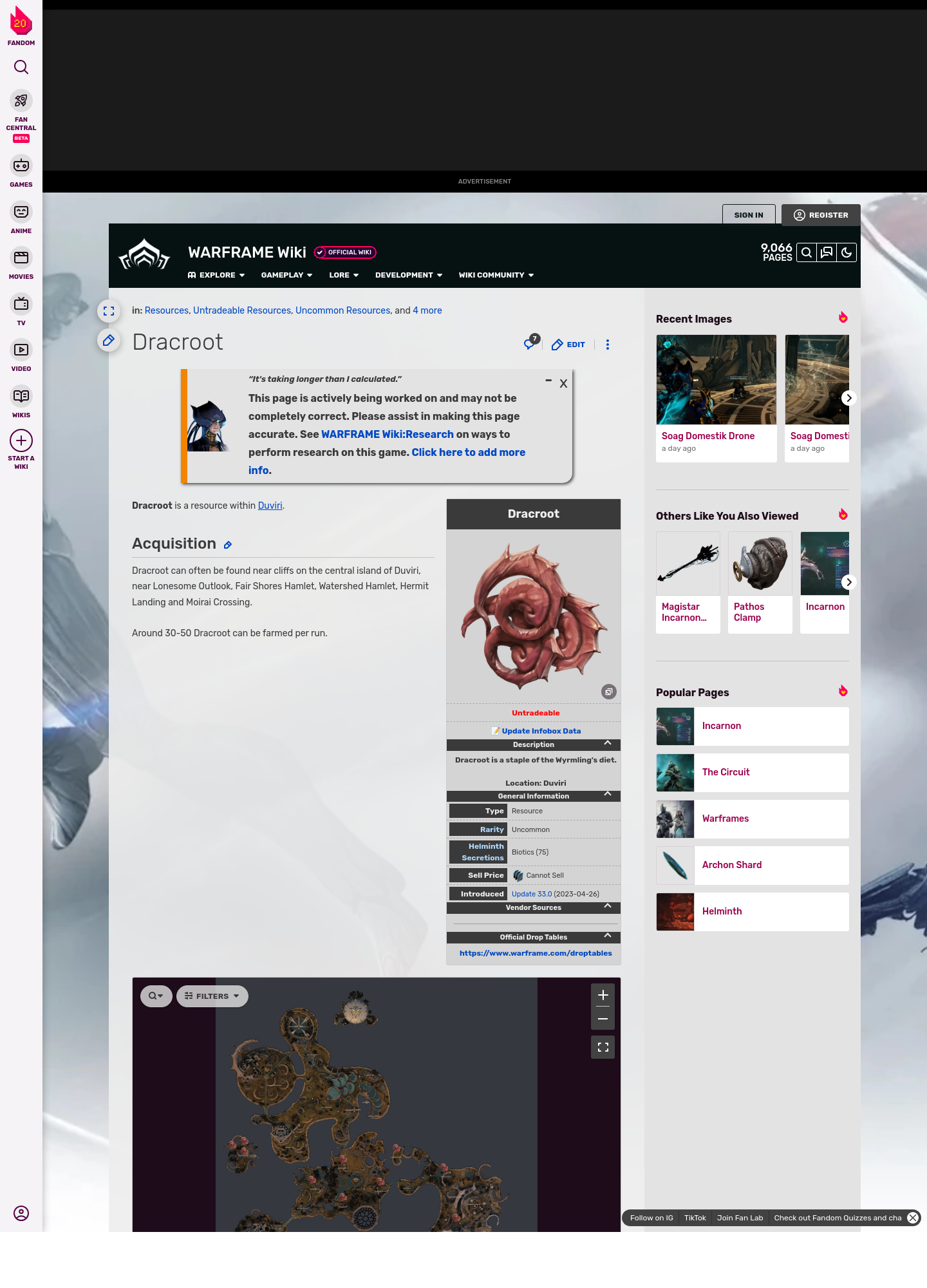The height and width of the screenshot is (1288, 927).
Task: Zoom in on the Duviri map
Action: (603, 995)
